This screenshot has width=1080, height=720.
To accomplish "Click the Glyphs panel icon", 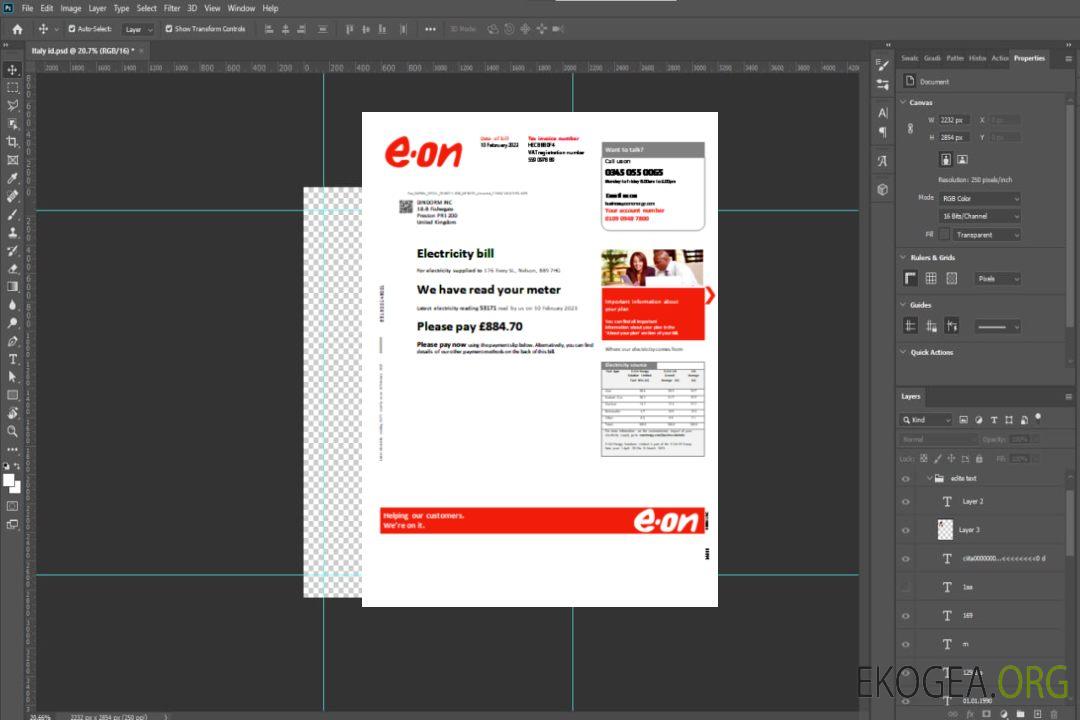I will [x=883, y=160].
